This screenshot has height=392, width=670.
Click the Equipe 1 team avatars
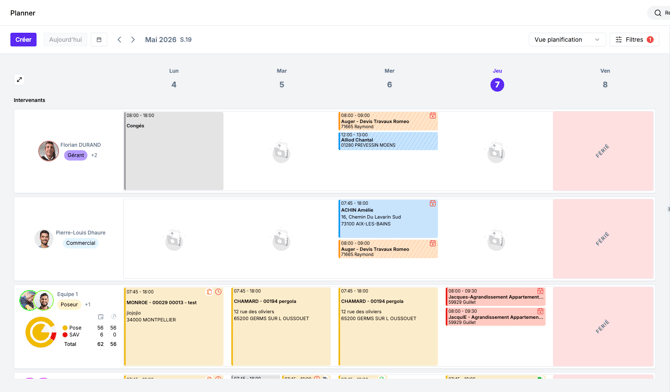(36, 301)
